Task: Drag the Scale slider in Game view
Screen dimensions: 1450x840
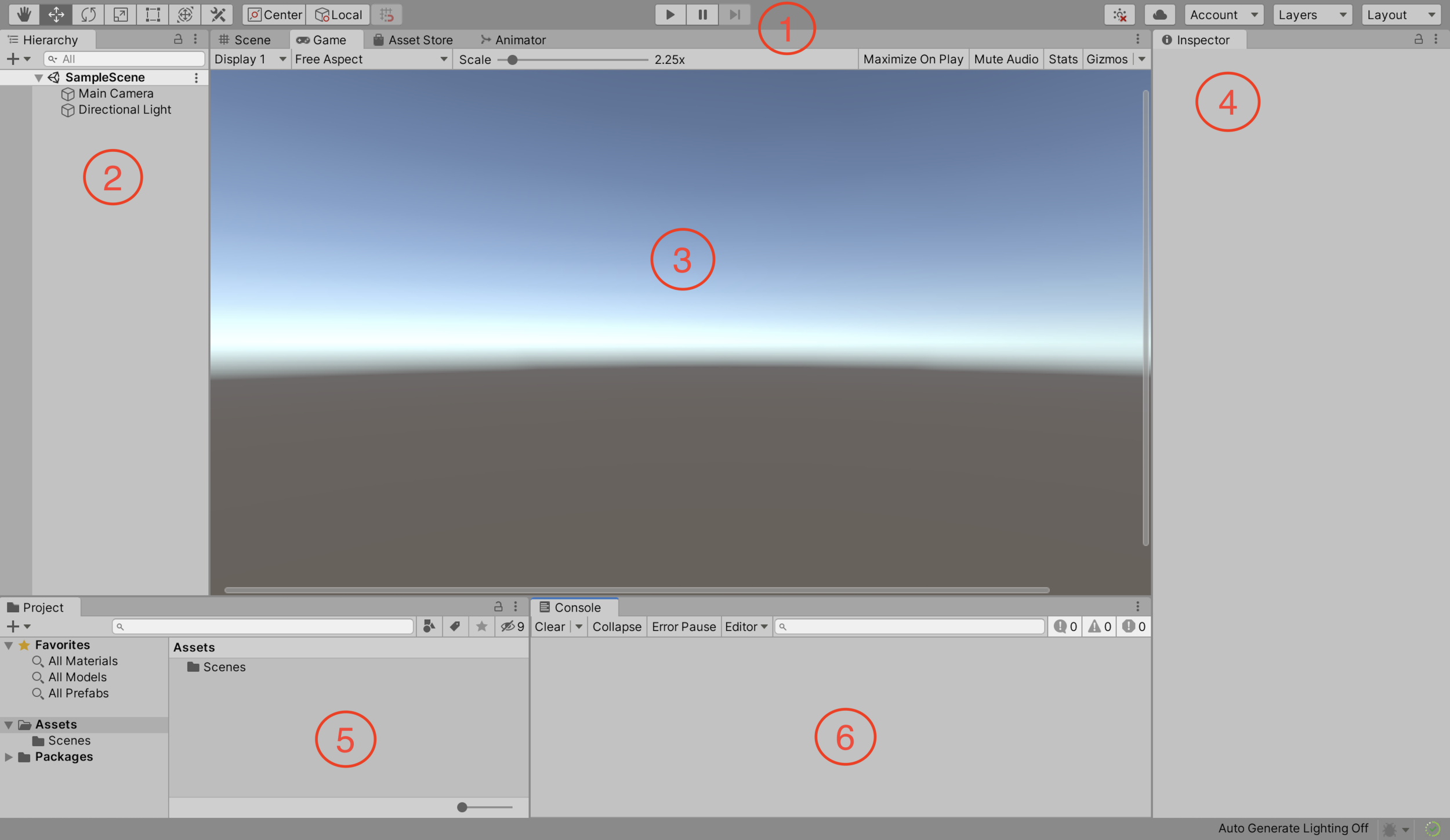Action: click(x=510, y=59)
